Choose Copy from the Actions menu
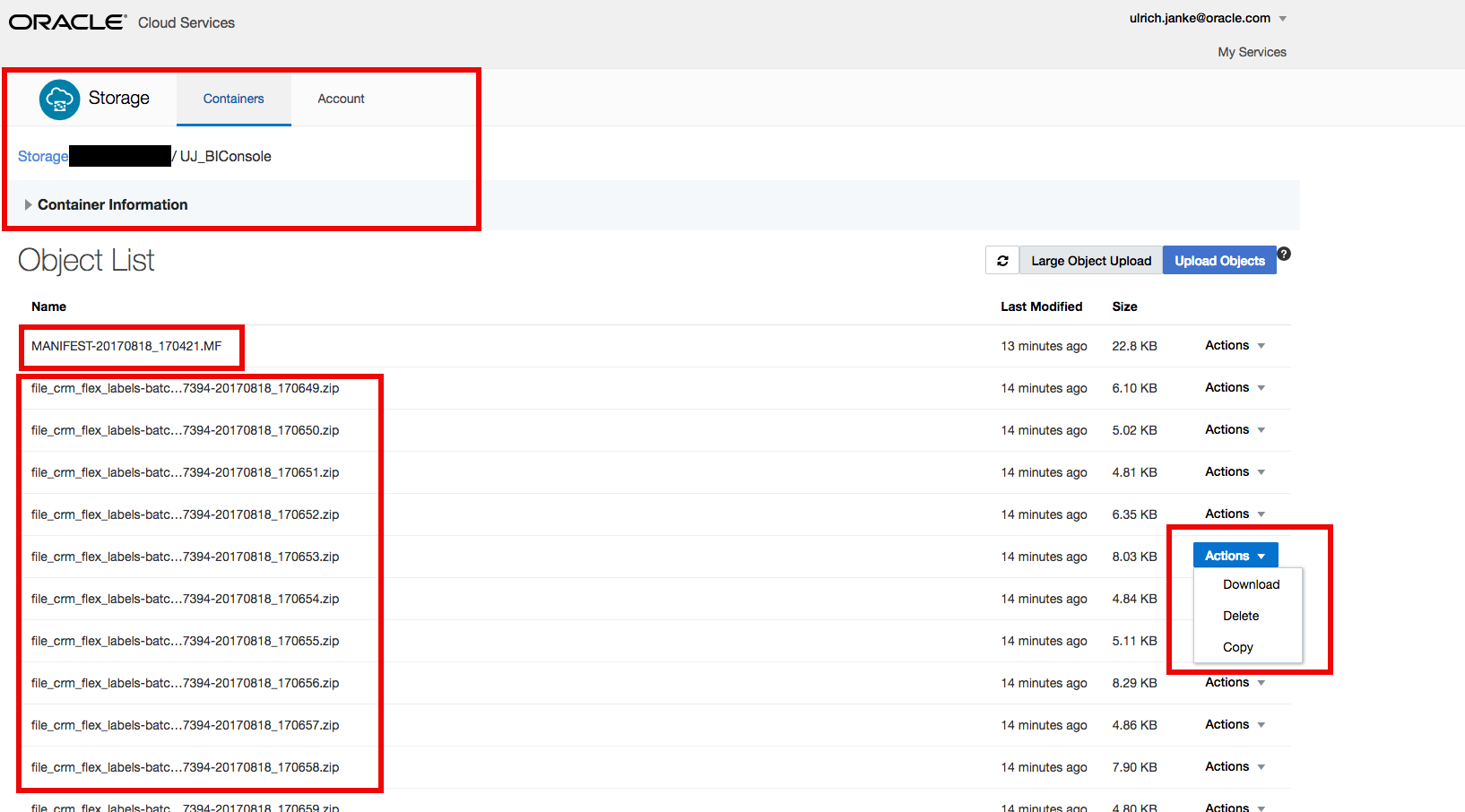This screenshot has width=1465, height=812. pyautogui.click(x=1237, y=647)
